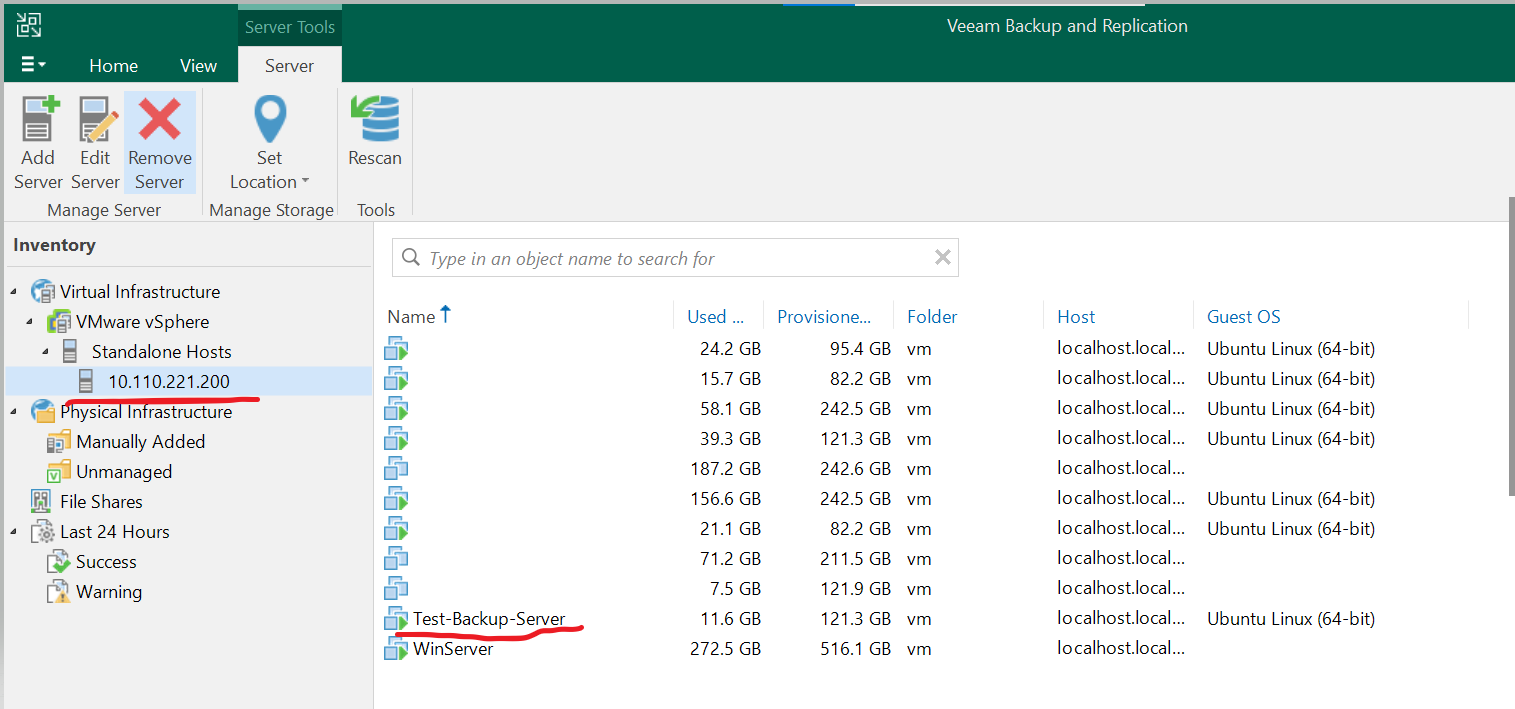Collapse the Last 24 Hours node
Viewport: 1515px width, 709px height.
14,532
